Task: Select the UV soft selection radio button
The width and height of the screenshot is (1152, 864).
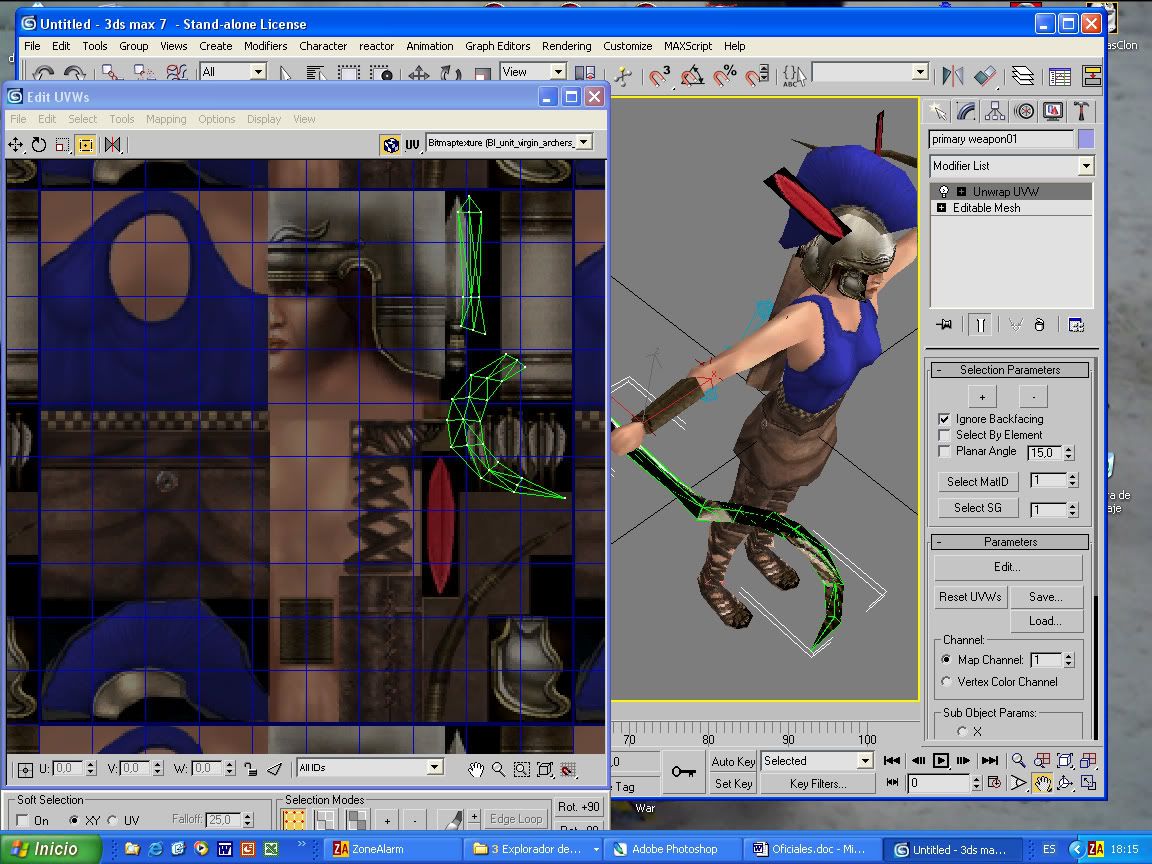Action: coord(112,820)
